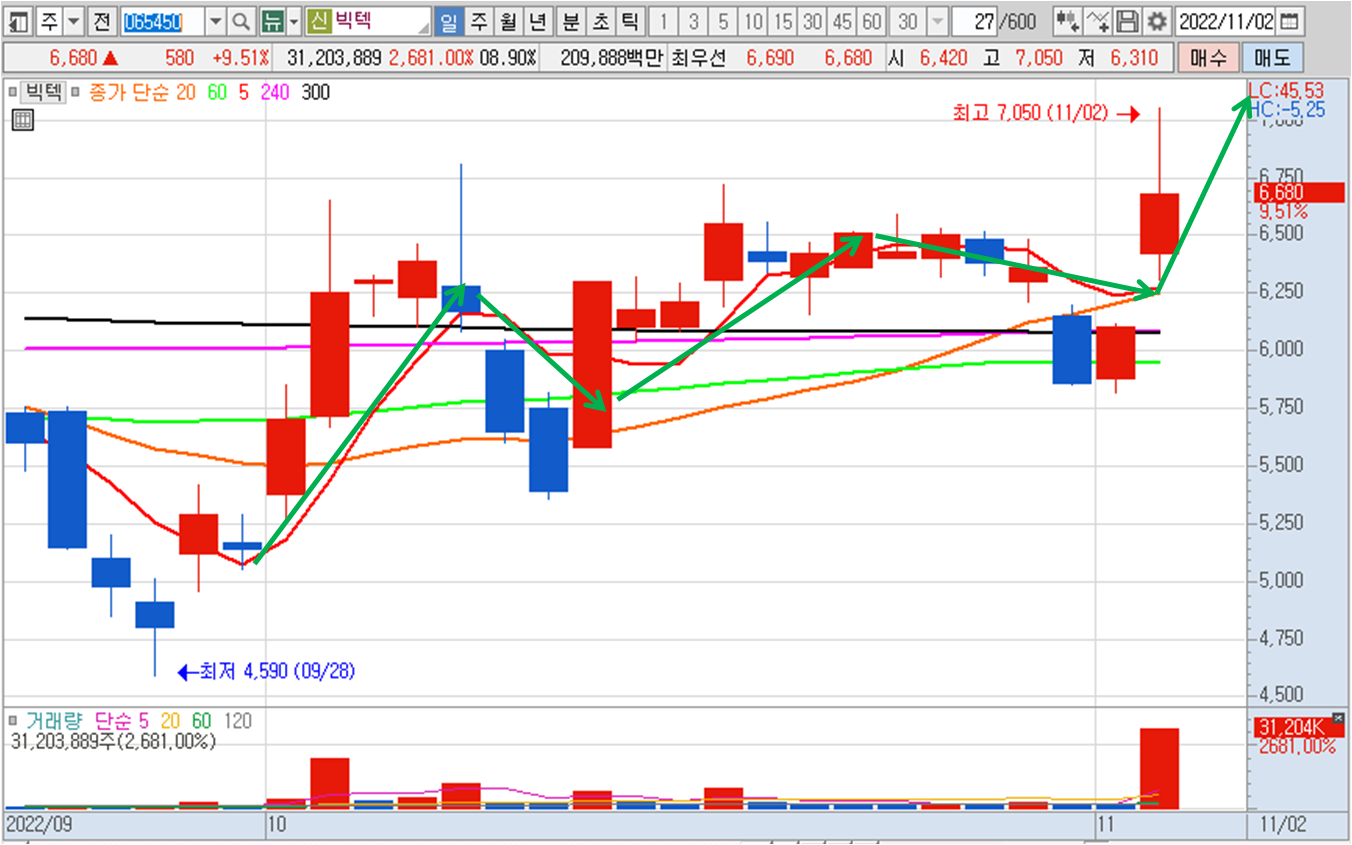Click the black 300 moving average label
The height and width of the screenshot is (845, 1352).
coord(315,93)
